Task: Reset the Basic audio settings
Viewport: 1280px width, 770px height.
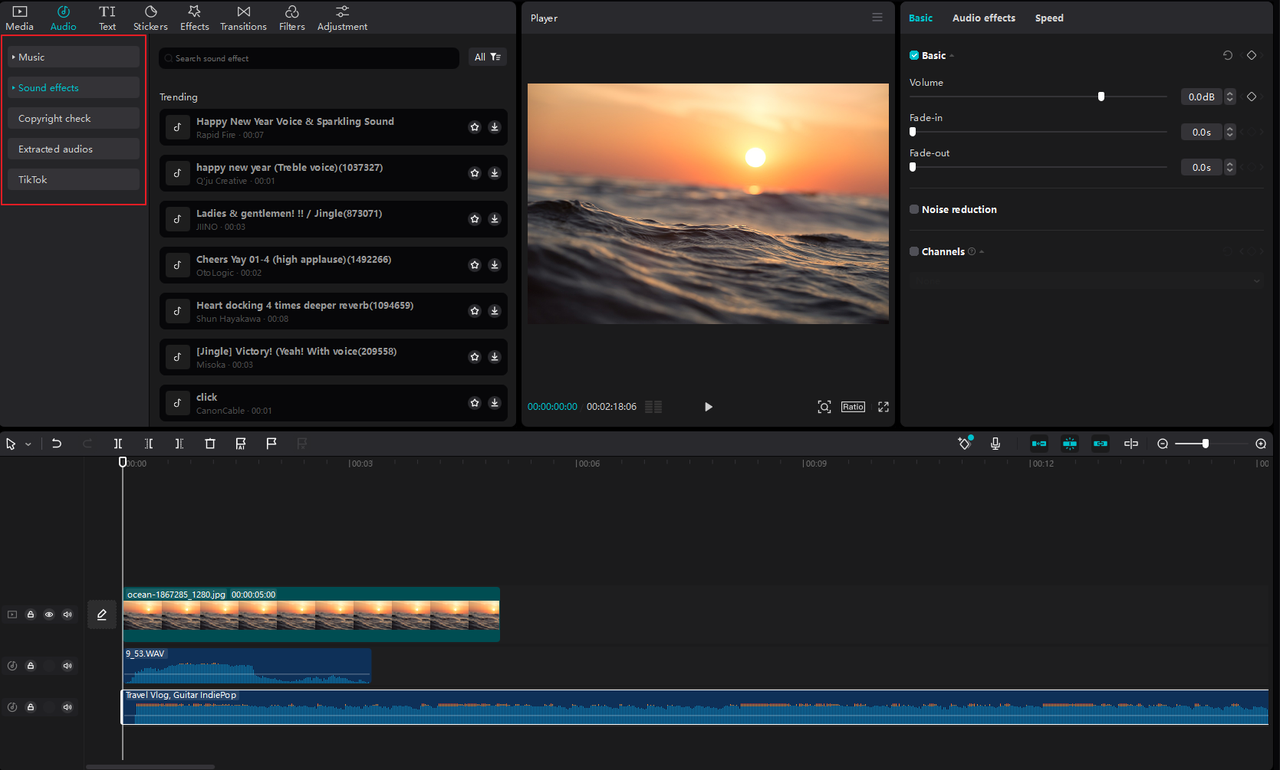Action: [x=1228, y=56]
